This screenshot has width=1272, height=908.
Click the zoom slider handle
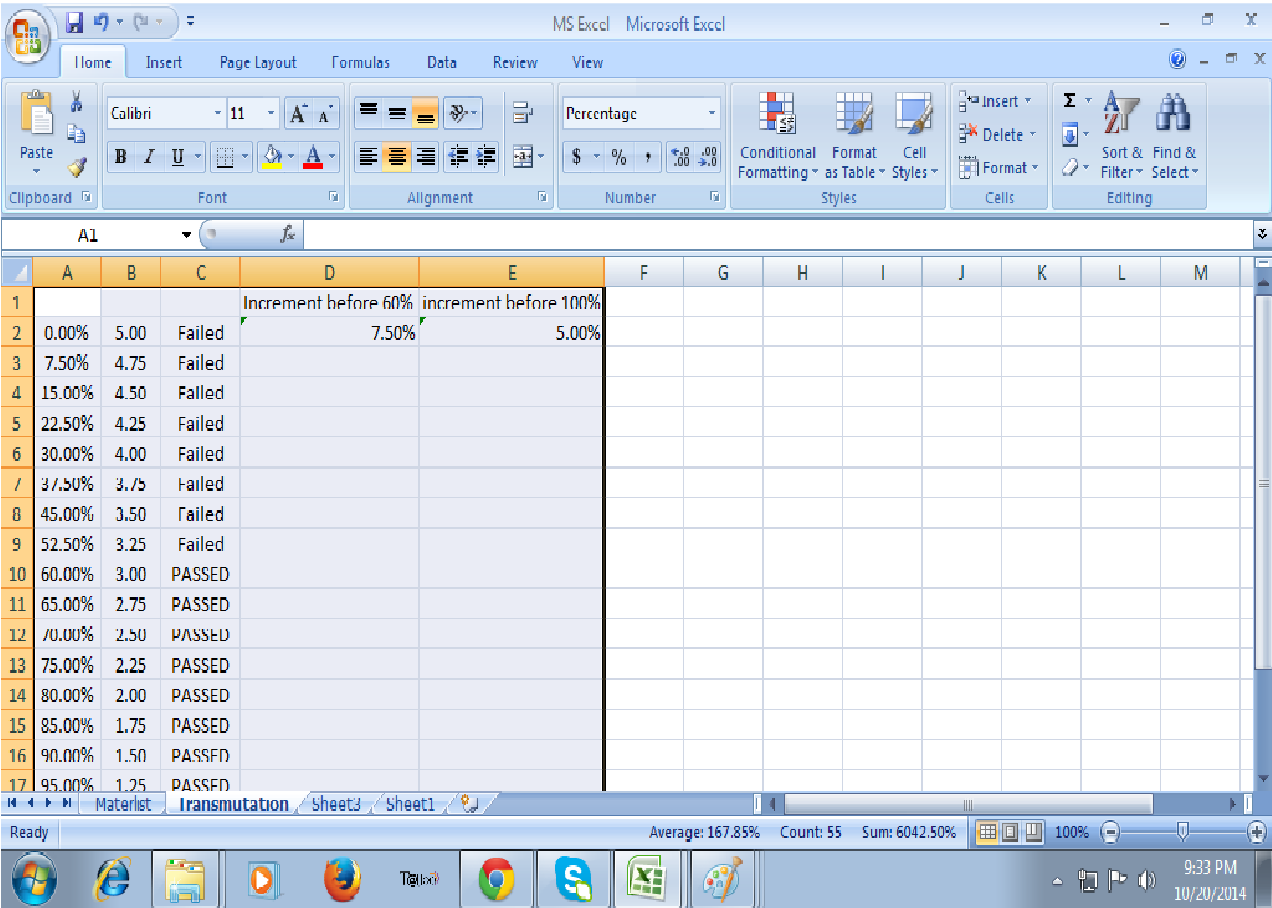point(1183,832)
